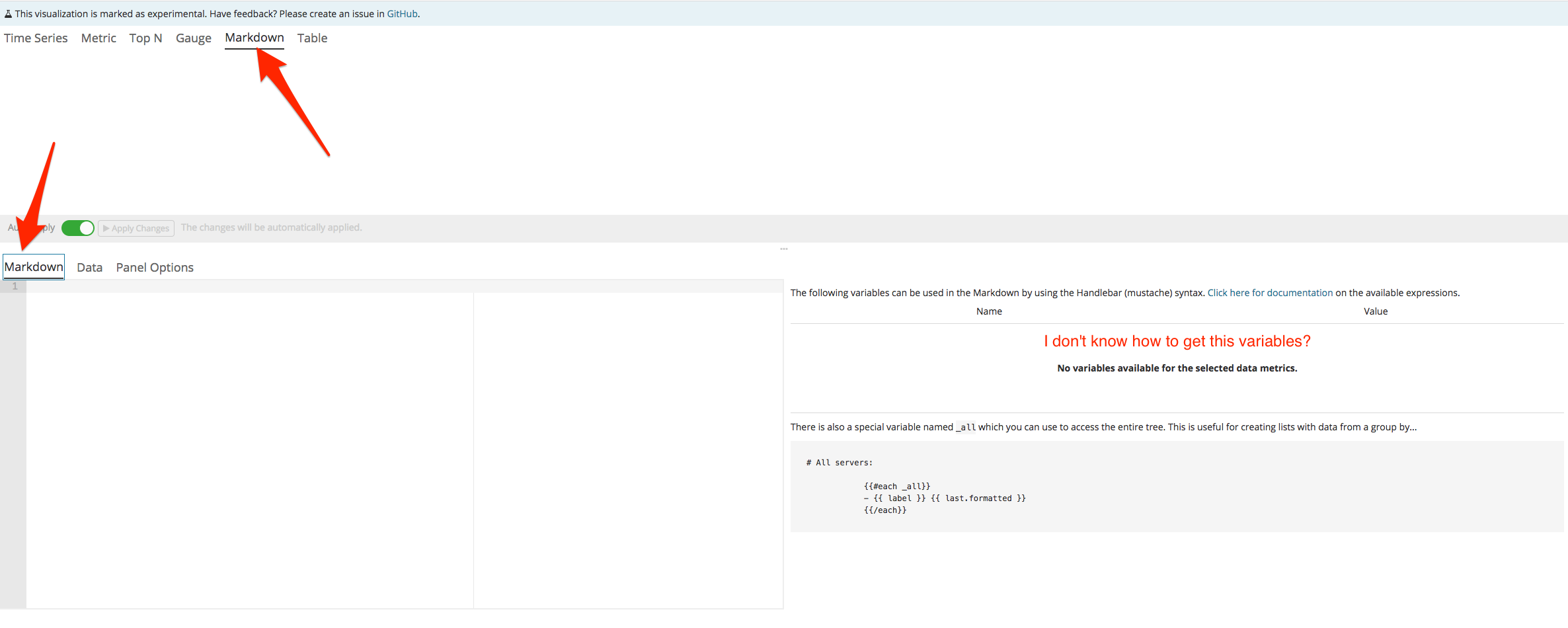Viewport: 1568px width, 628px height.
Task: Open the Data tab
Action: (x=89, y=267)
